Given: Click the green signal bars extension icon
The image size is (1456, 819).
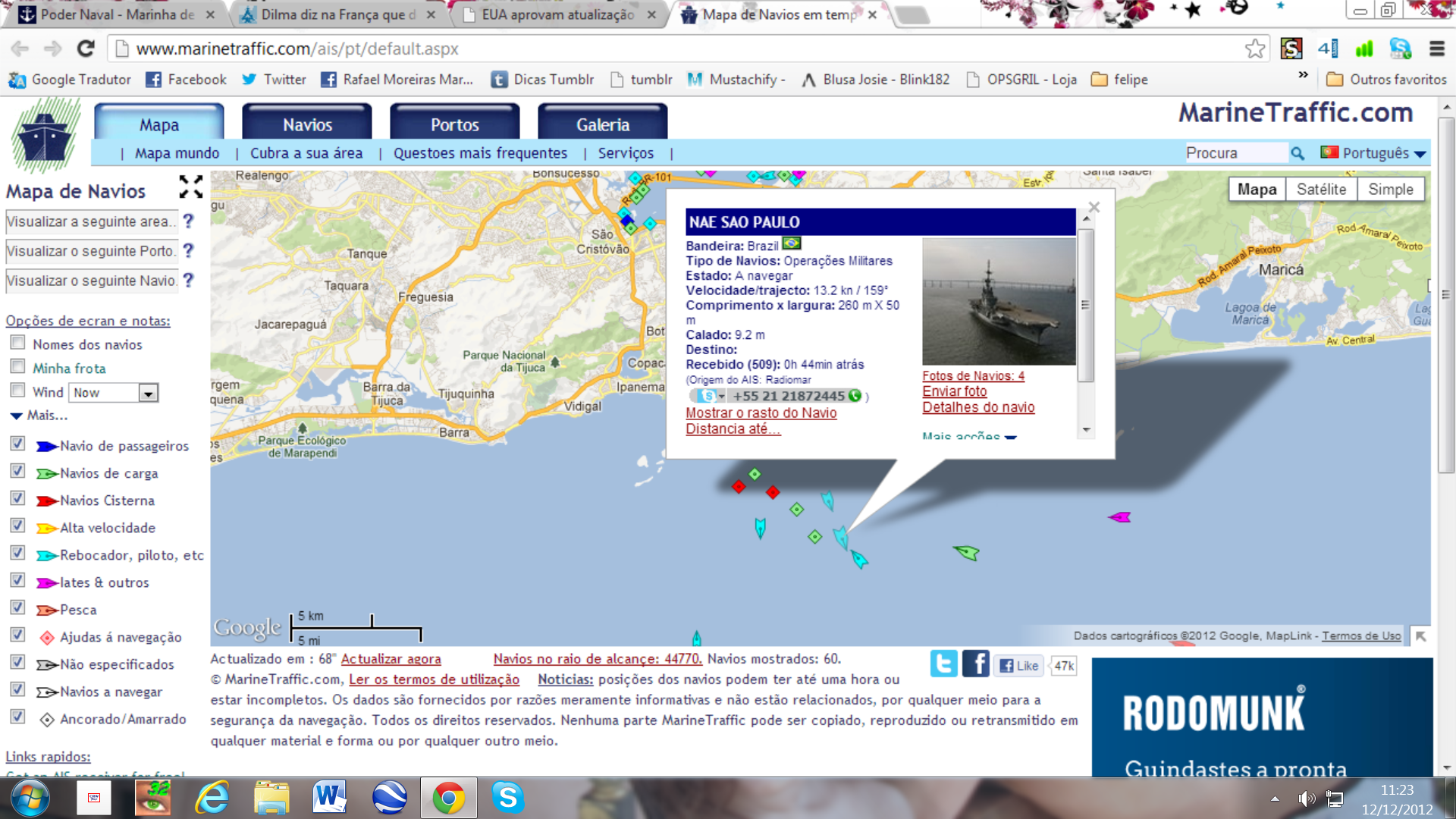Looking at the screenshot, I should coord(1364,49).
